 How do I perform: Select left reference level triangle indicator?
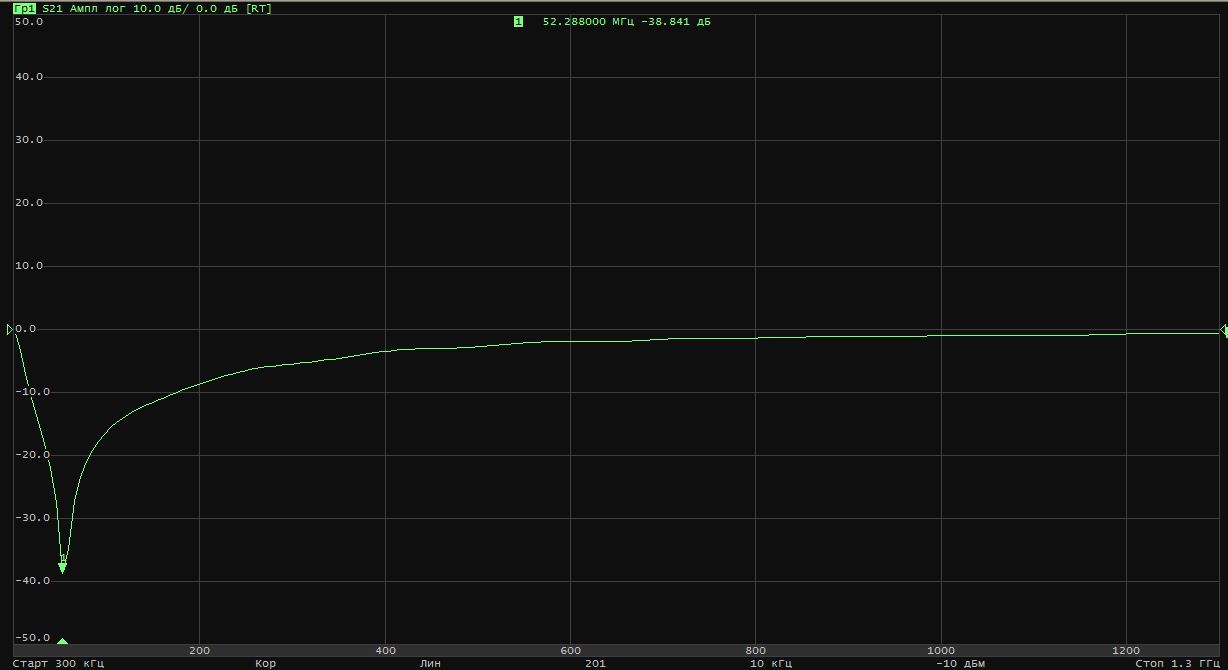(10, 329)
